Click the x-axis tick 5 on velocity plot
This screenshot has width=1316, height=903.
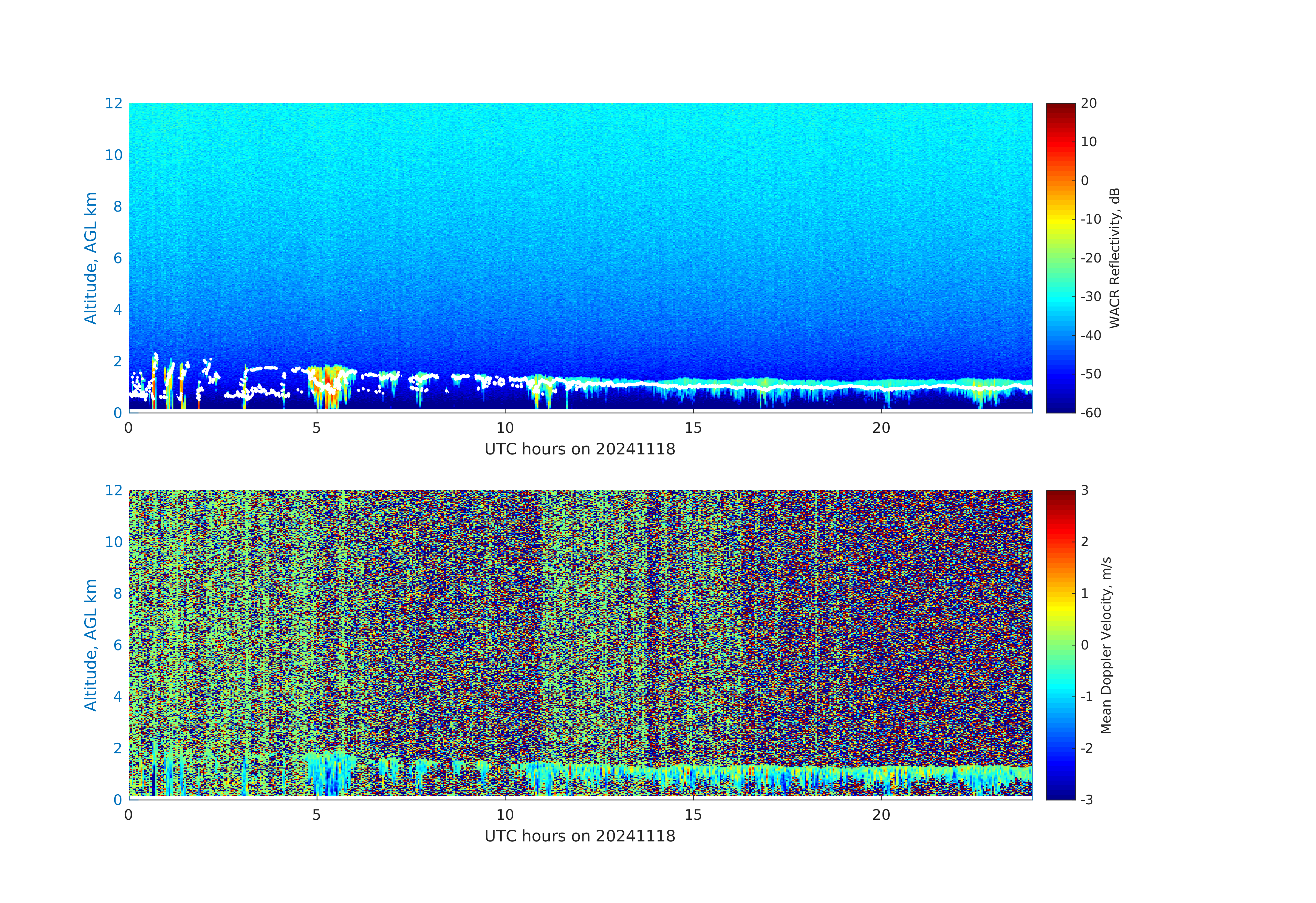317,815
